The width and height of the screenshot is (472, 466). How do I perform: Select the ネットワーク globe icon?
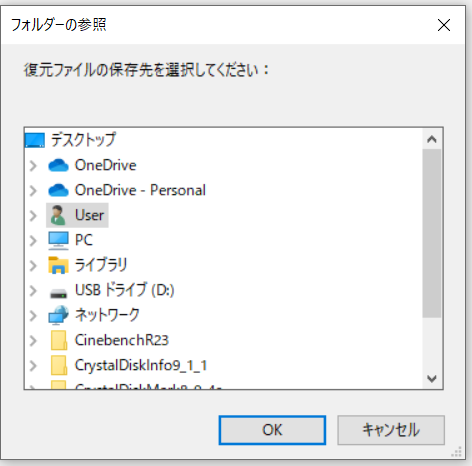pos(58,315)
